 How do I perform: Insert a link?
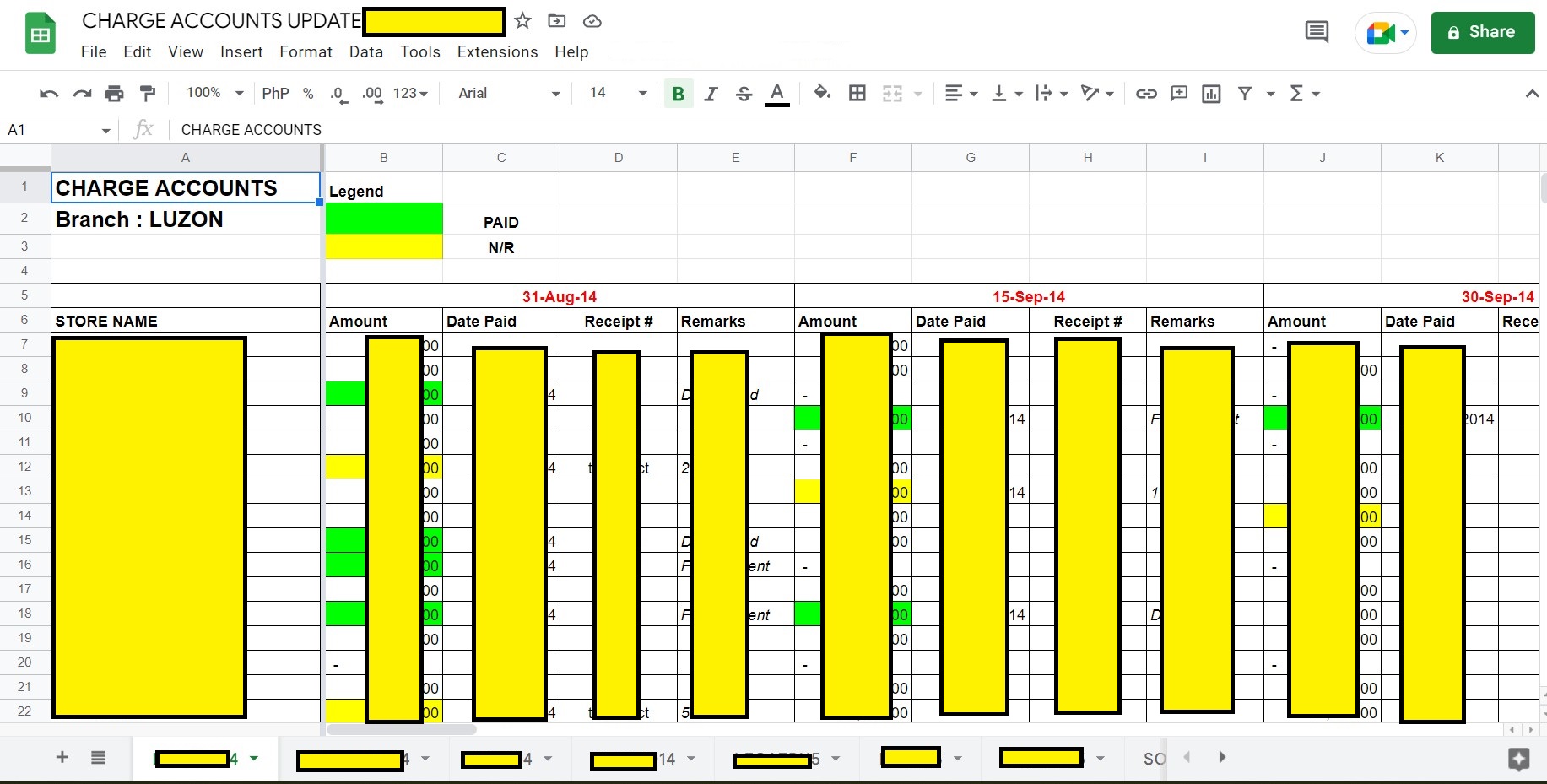click(x=1146, y=93)
